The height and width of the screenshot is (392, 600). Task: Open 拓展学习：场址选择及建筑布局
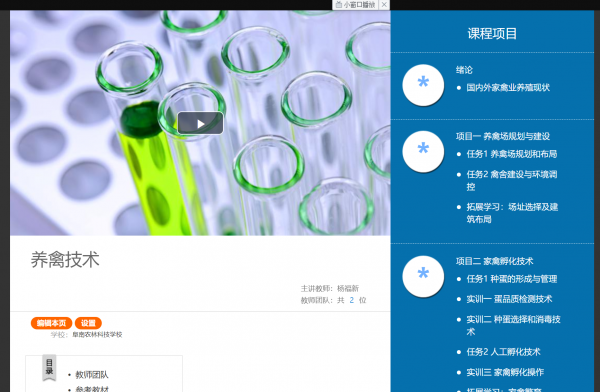(512, 213)
